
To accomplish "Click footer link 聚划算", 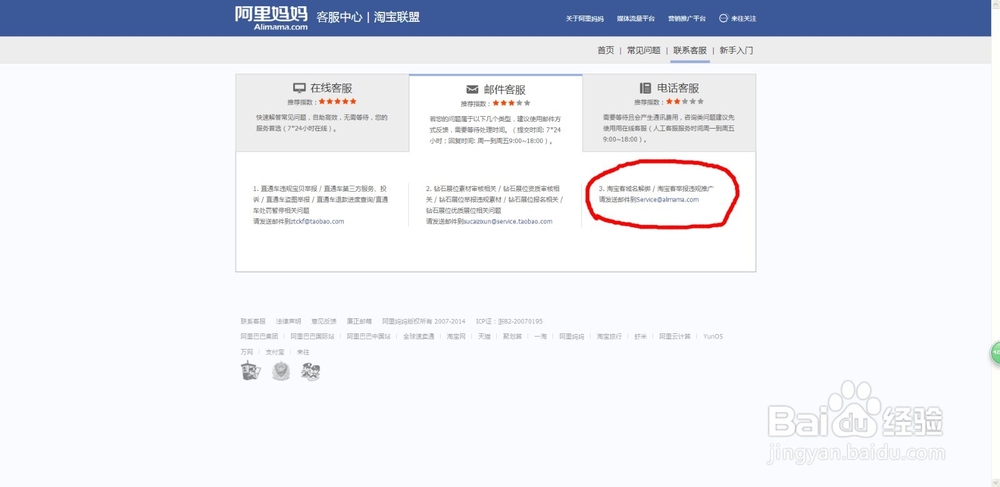I will (x=512, y=337).
